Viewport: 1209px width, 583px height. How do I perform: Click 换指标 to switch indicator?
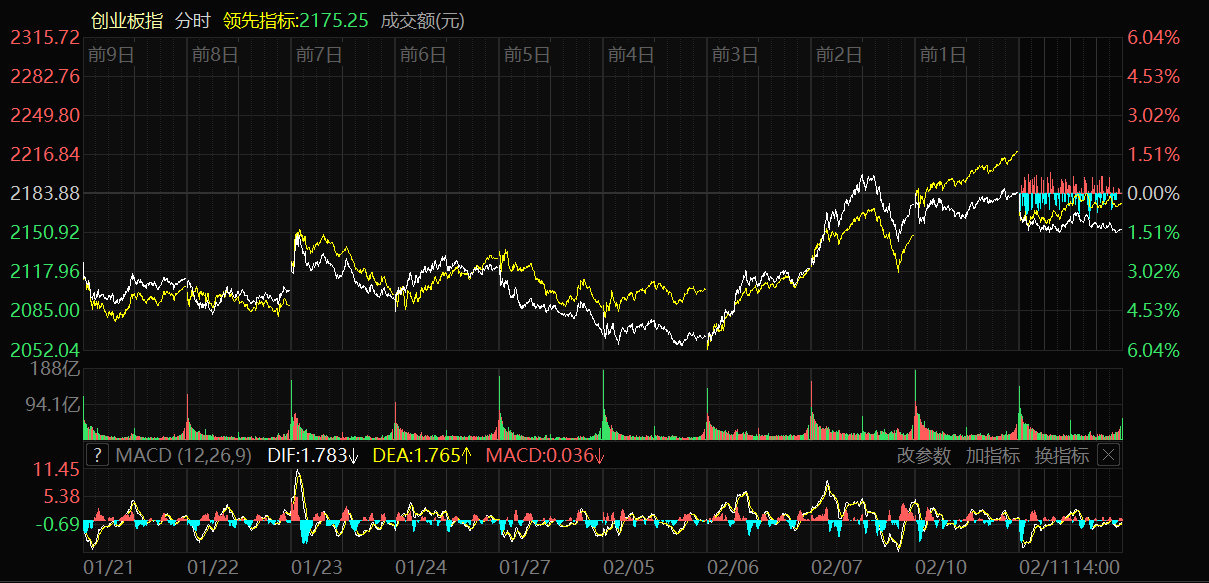click(x=1062, y=456)
